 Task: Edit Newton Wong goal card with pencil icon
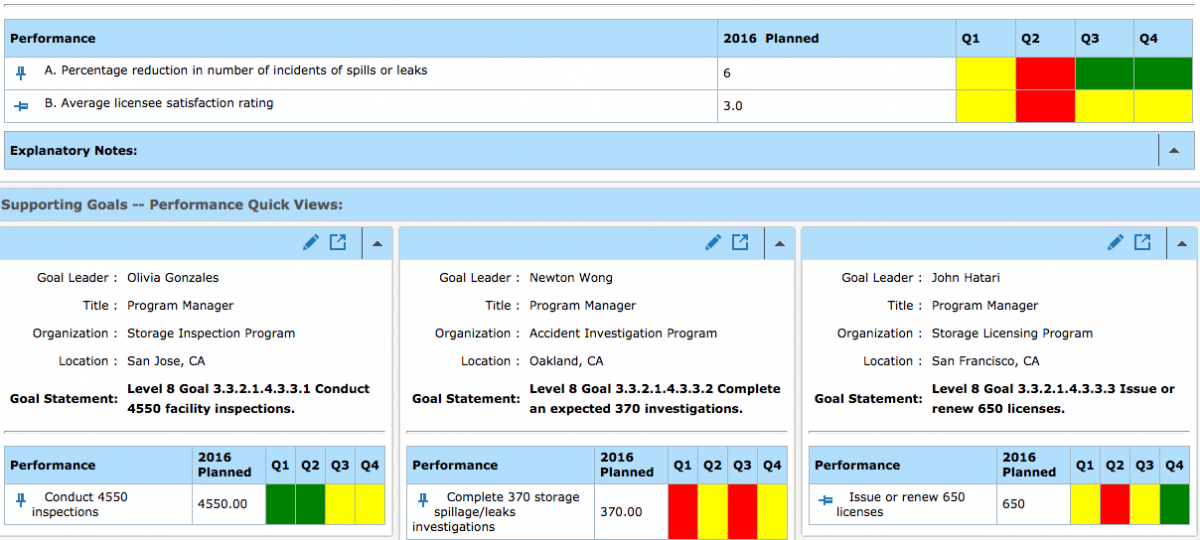pos(713,242)
